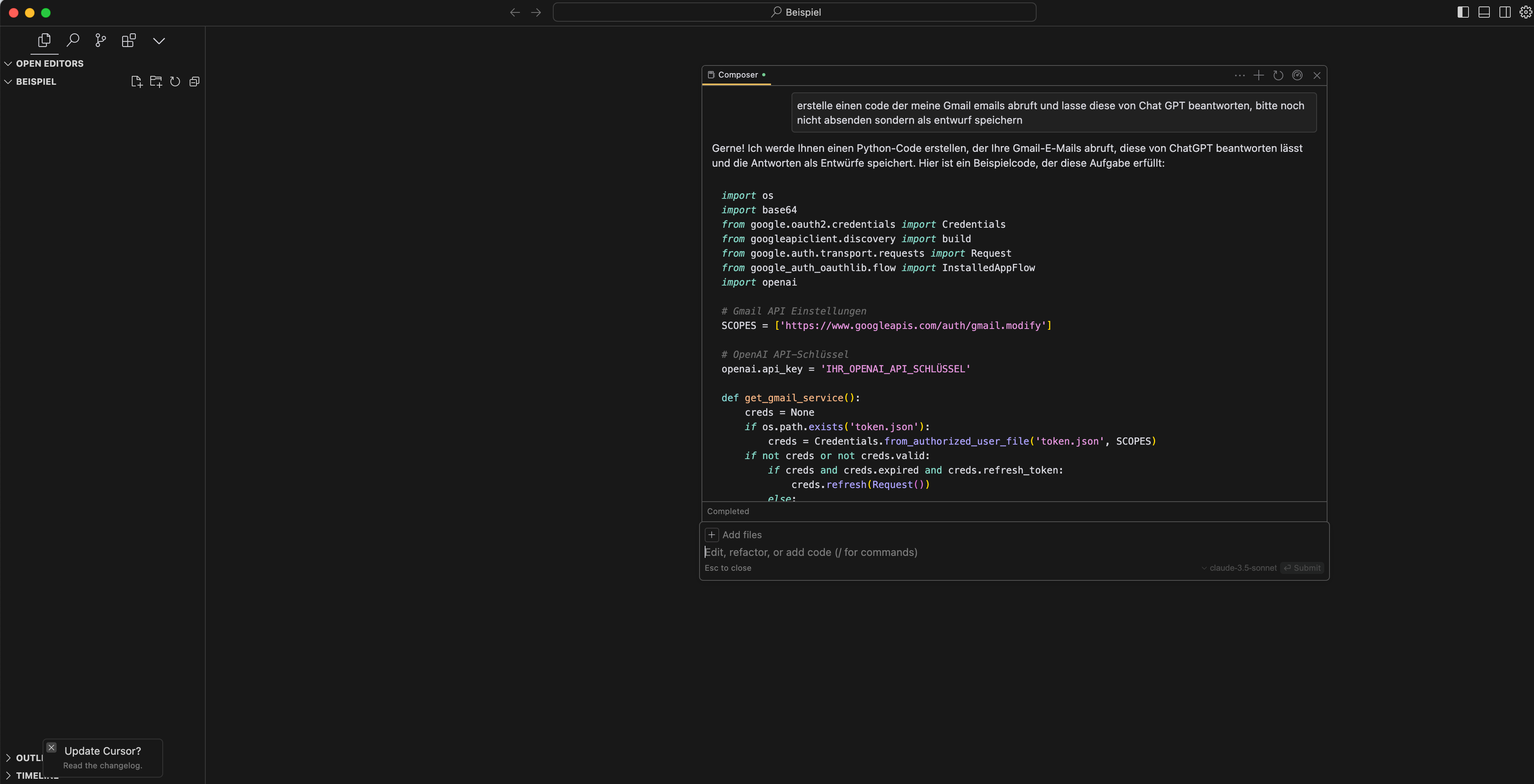Open composer more actions ellipsis menu
The image size is (1534, 784).
pyautogui.click(x=1239, y=75)
